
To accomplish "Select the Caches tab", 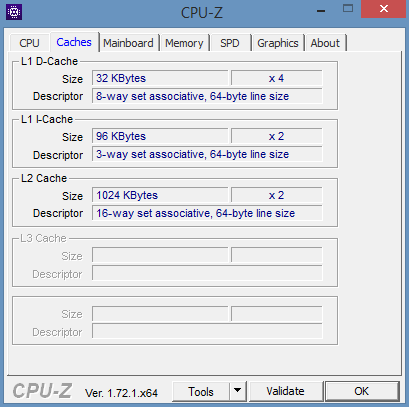I will tap(74, 42).
